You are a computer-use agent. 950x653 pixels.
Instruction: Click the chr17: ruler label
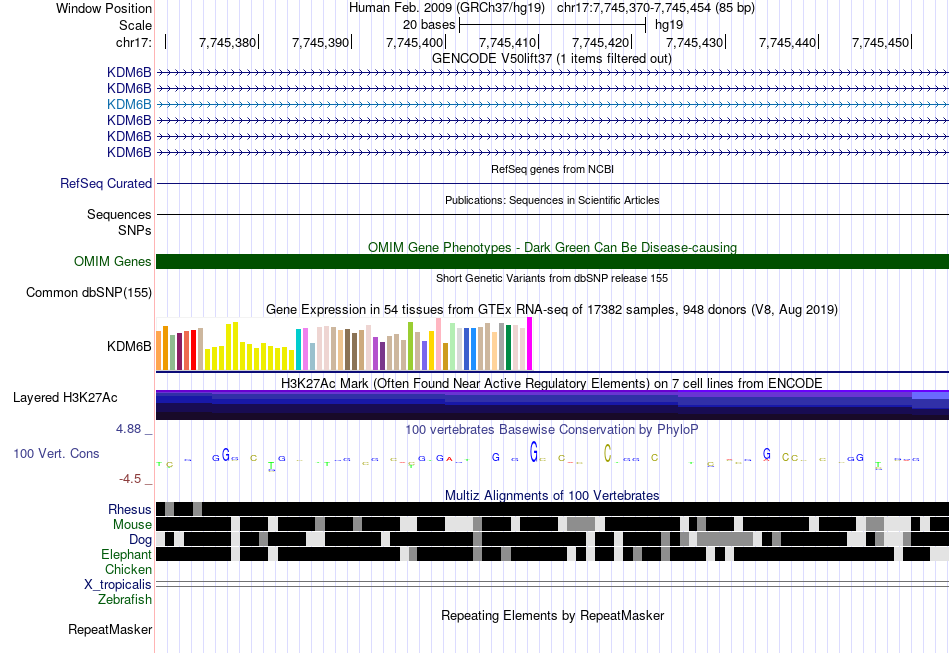tap(133, 42)
